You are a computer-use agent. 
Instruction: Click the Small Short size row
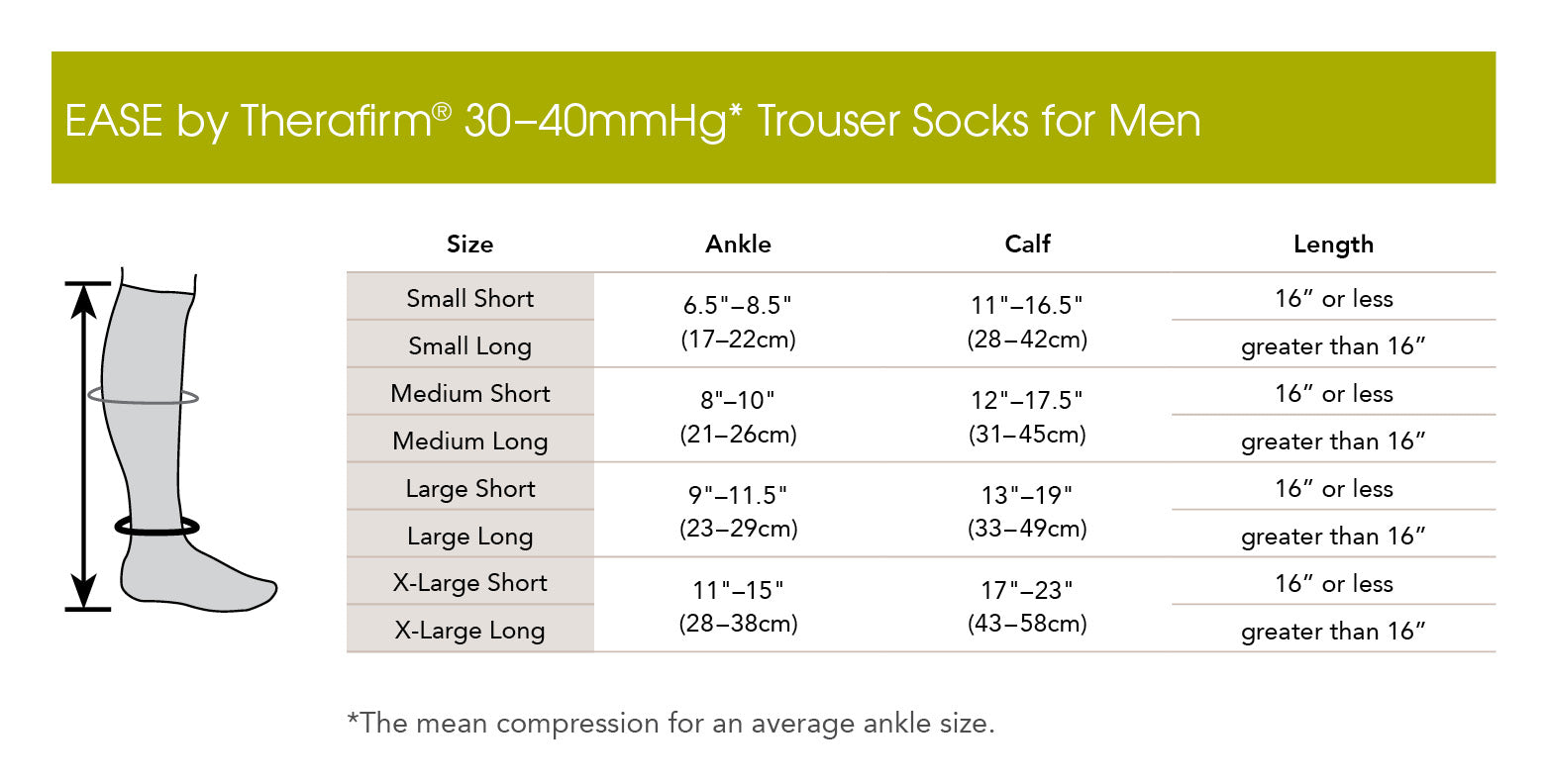[x=470, y=298]
